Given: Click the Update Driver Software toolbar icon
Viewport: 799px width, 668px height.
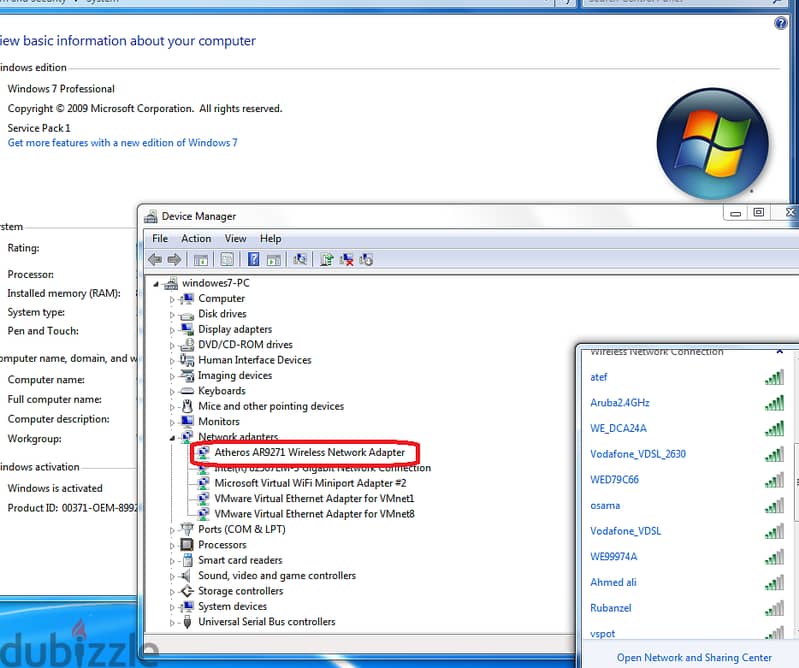Looking at the screenshot, I should coord(327,259).
